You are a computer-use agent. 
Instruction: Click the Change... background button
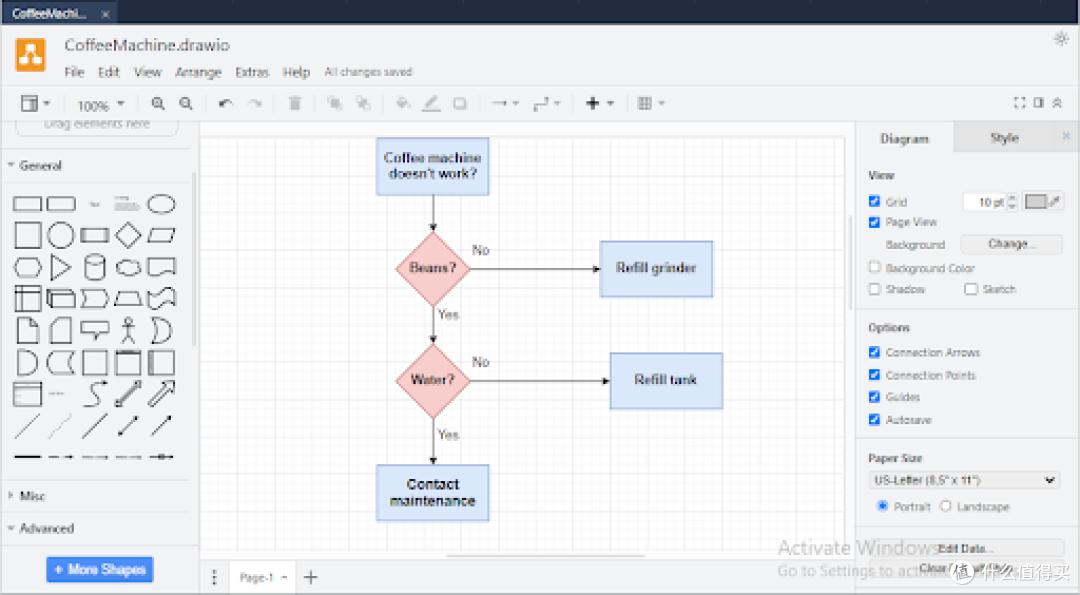1011,244
